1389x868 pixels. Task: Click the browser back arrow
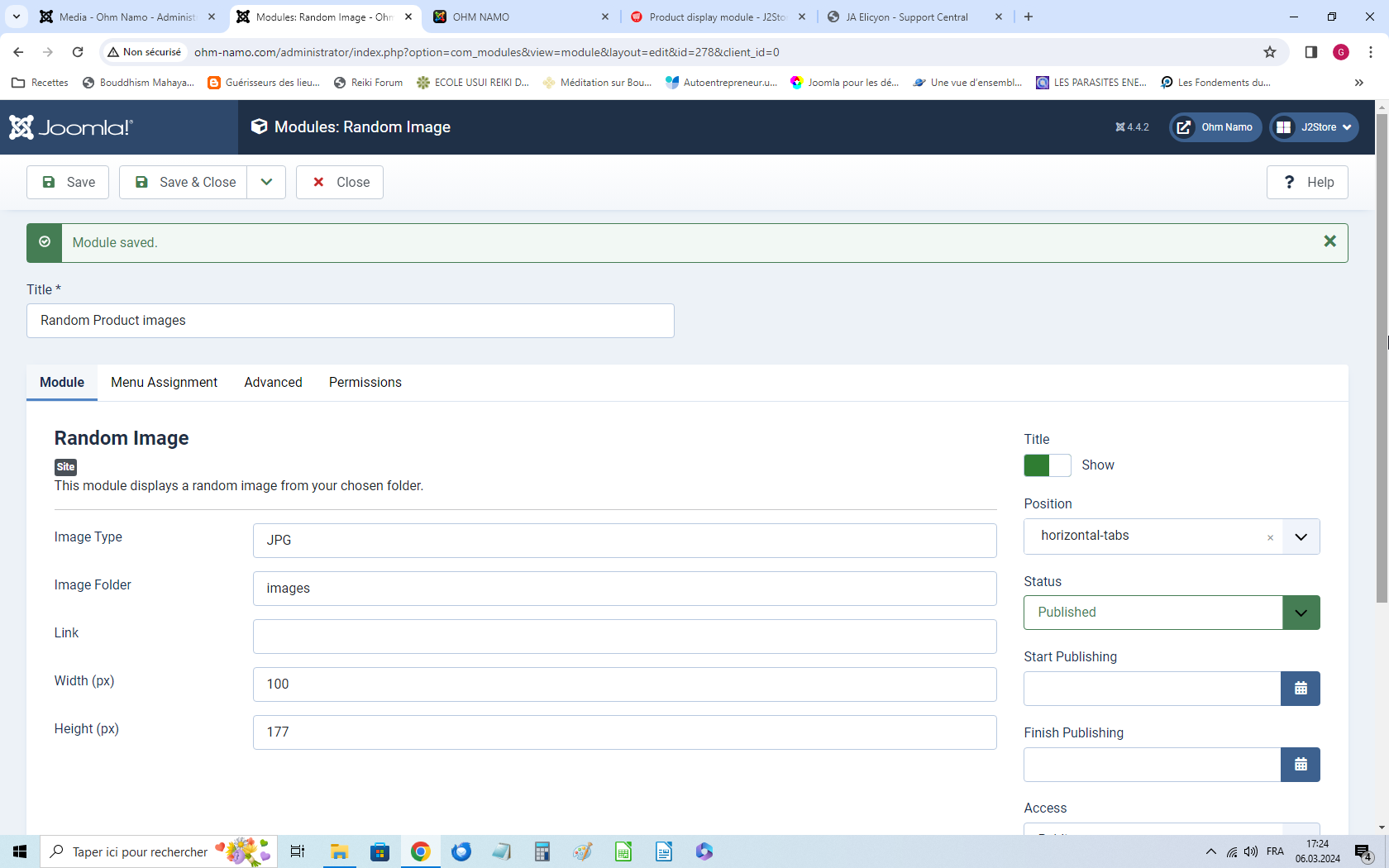point(18,52)
